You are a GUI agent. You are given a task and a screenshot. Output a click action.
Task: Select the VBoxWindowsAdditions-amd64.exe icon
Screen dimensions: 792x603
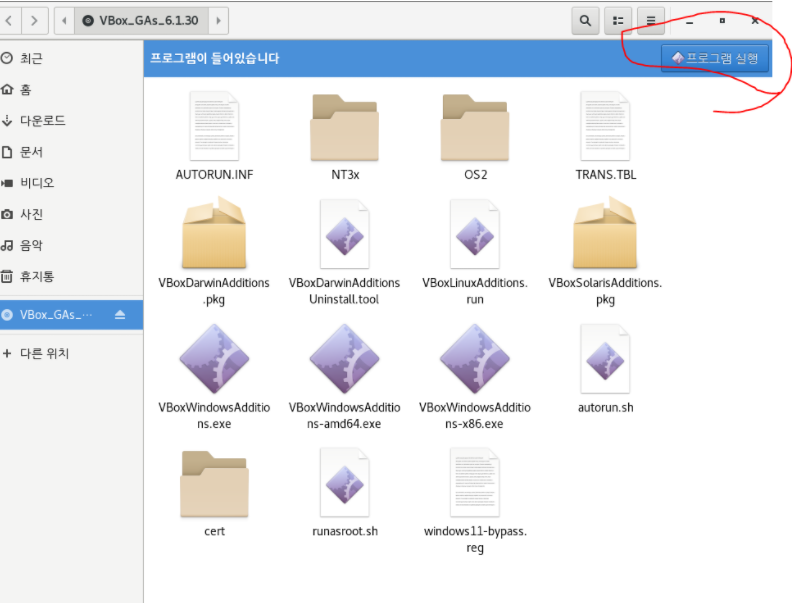[344, 359]
